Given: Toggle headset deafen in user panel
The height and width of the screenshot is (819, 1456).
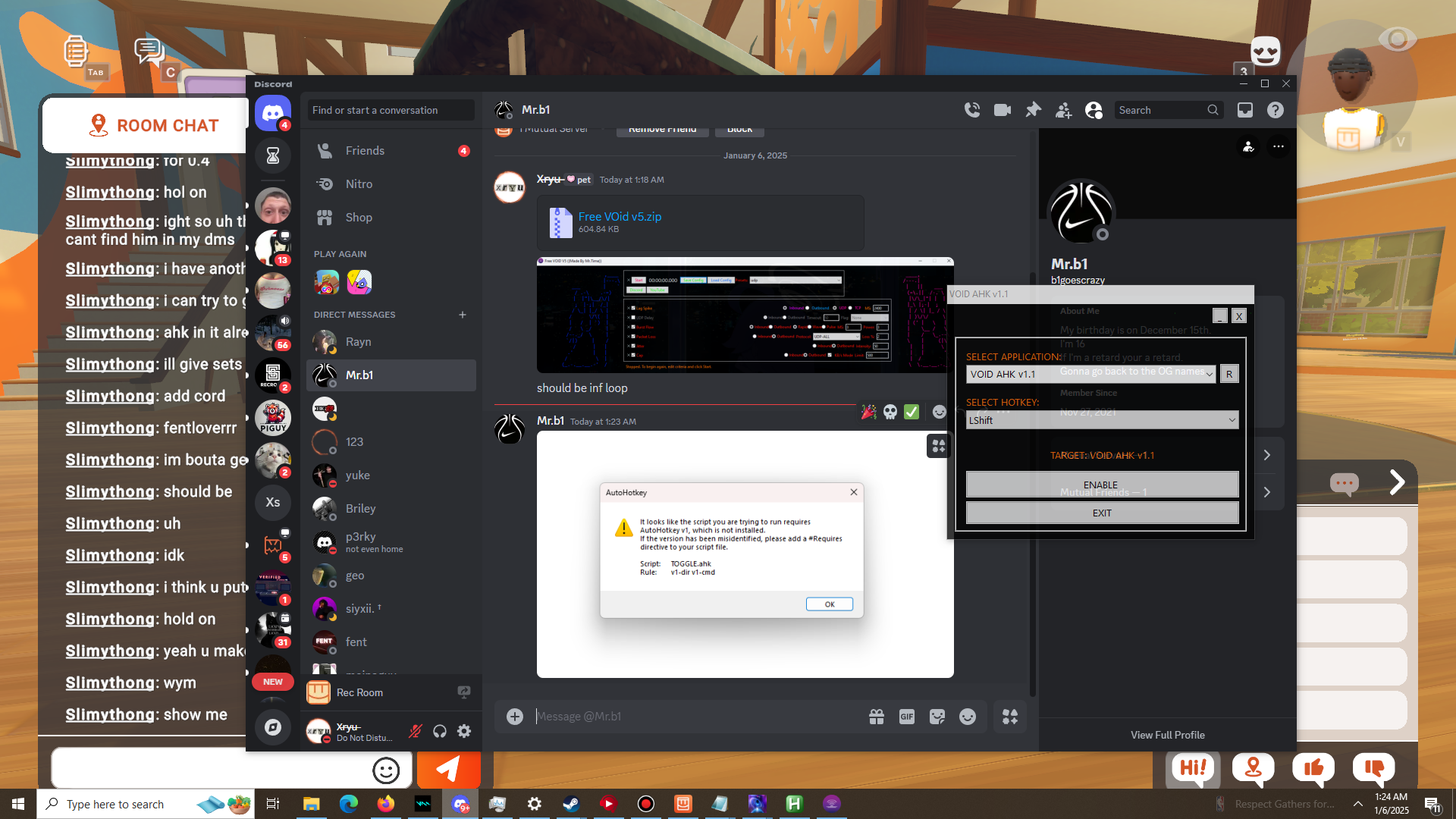Looking at the screenshot, I should [x=440, y=731].
